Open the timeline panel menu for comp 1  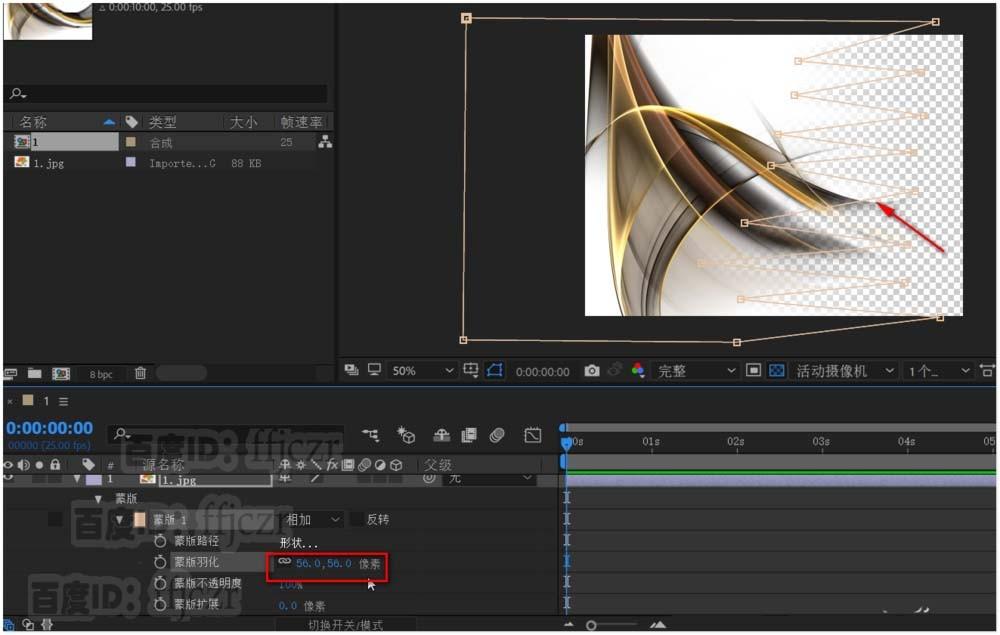click(x=63, y=402)
